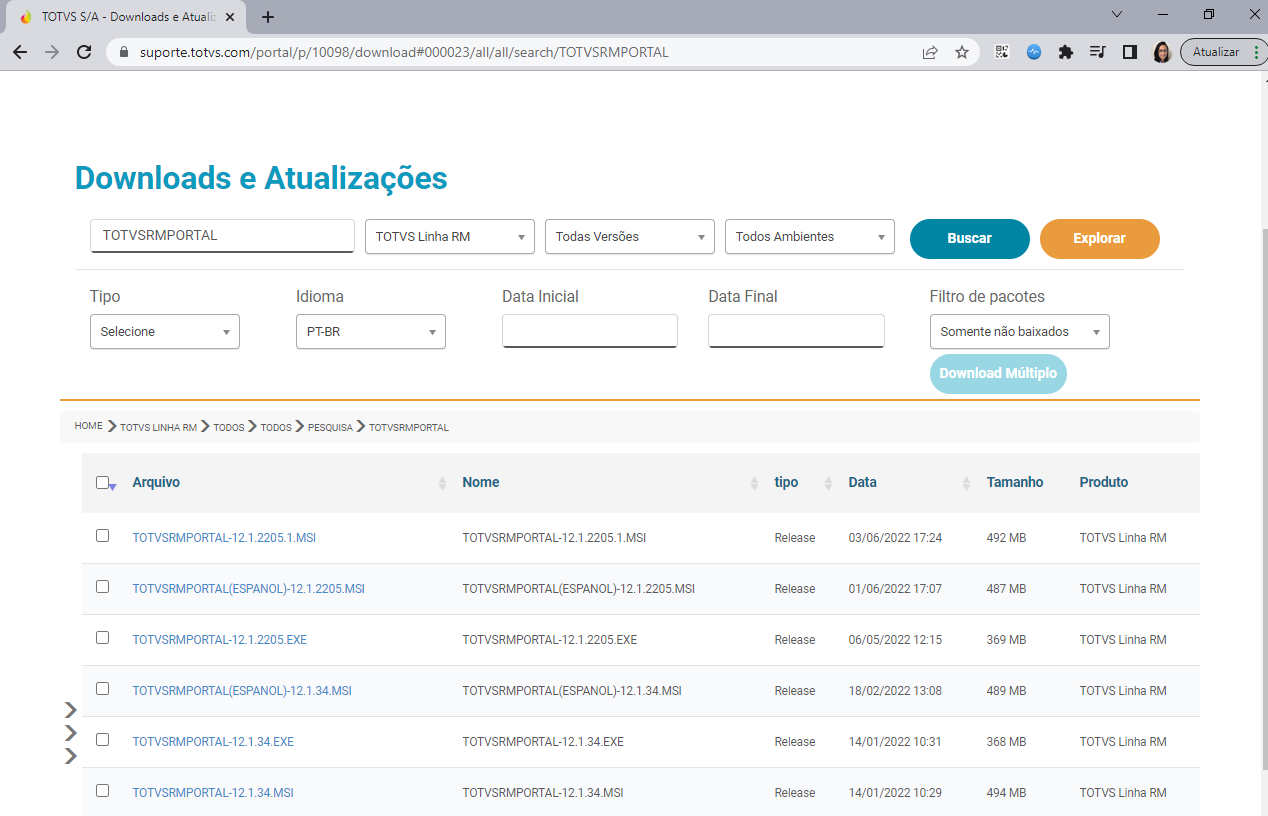This screenshot has height=816, width=1268.
Task: Check box for TOTVSRMPORTAL-12.1.34.EXE
Action: pos(102,740)
